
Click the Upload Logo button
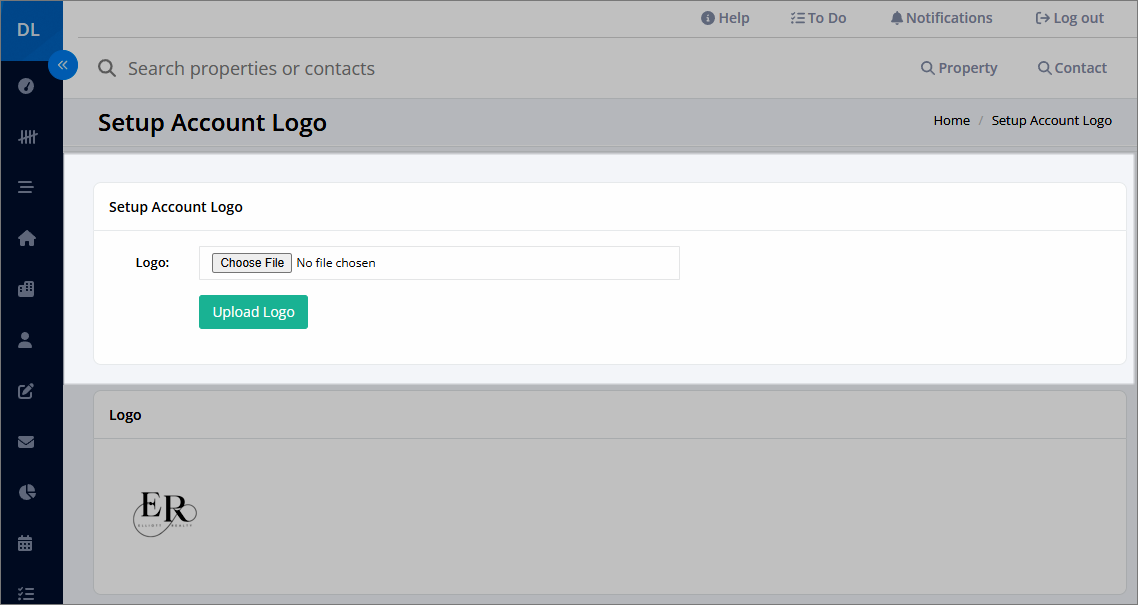pyautogui.click(x=253, y=311)
